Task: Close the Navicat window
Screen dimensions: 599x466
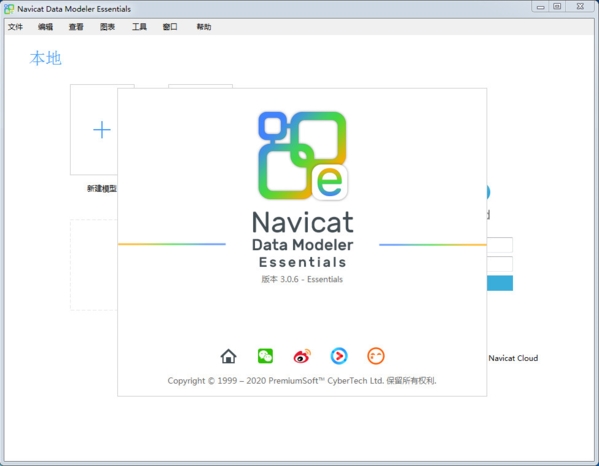Action: point(580,6)
